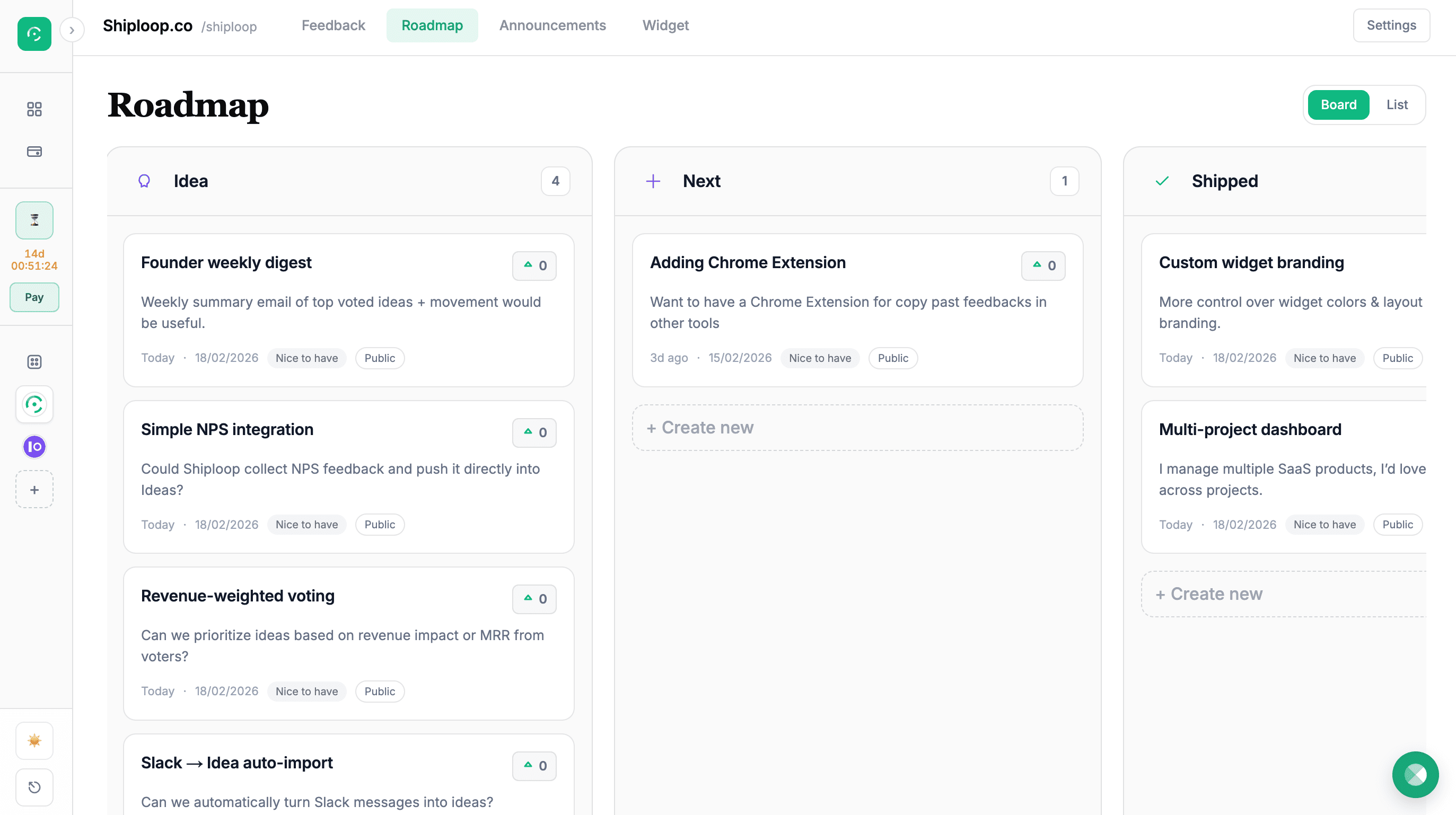Open the purple Io workspace icon
The image size is (1456, 815).
click(x=34, y=447)
